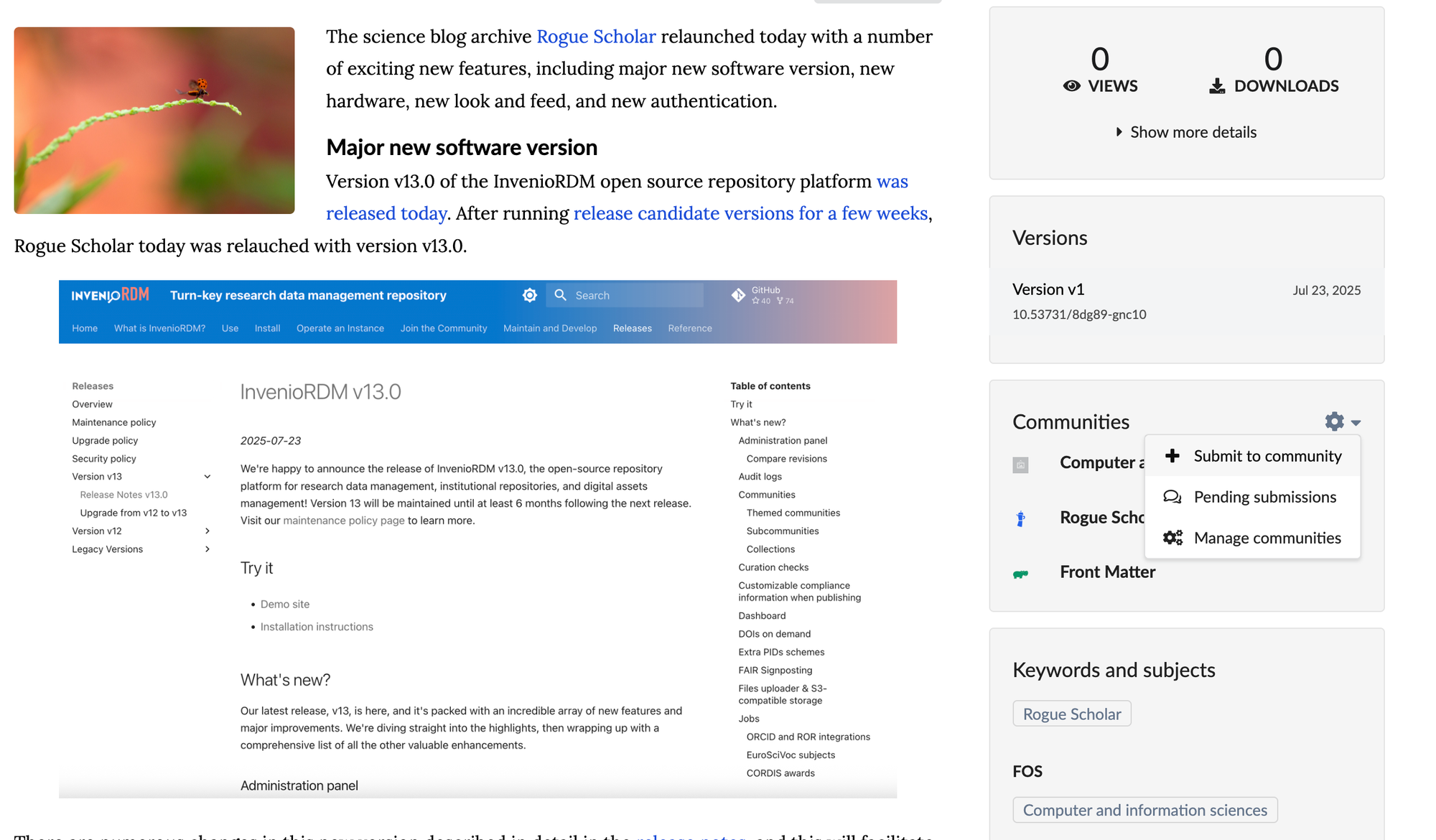
Task: Open the ladybug photo thumbnail
Action: (154, 121)
